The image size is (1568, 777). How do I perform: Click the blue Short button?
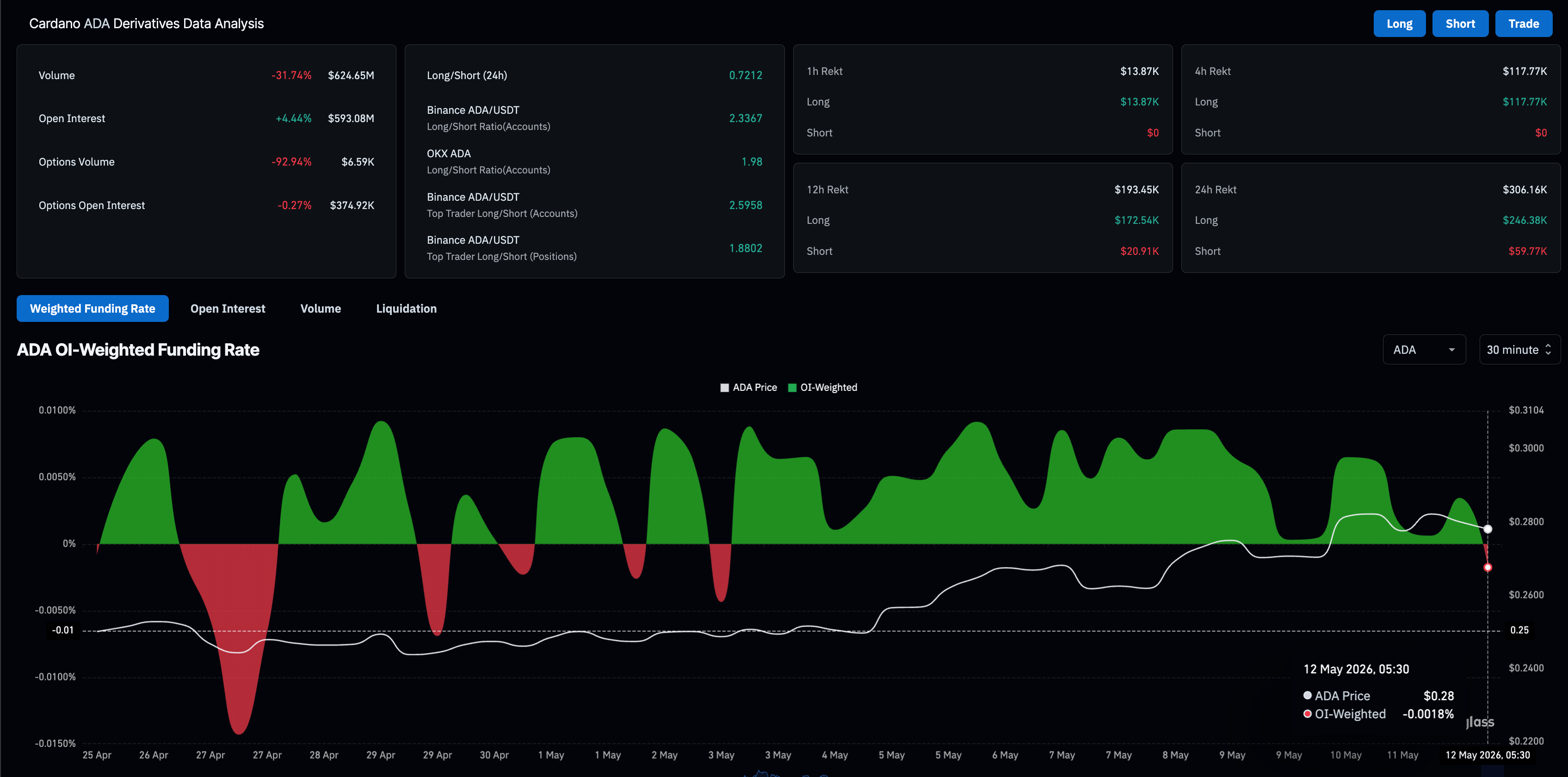tap(1460, 24)
